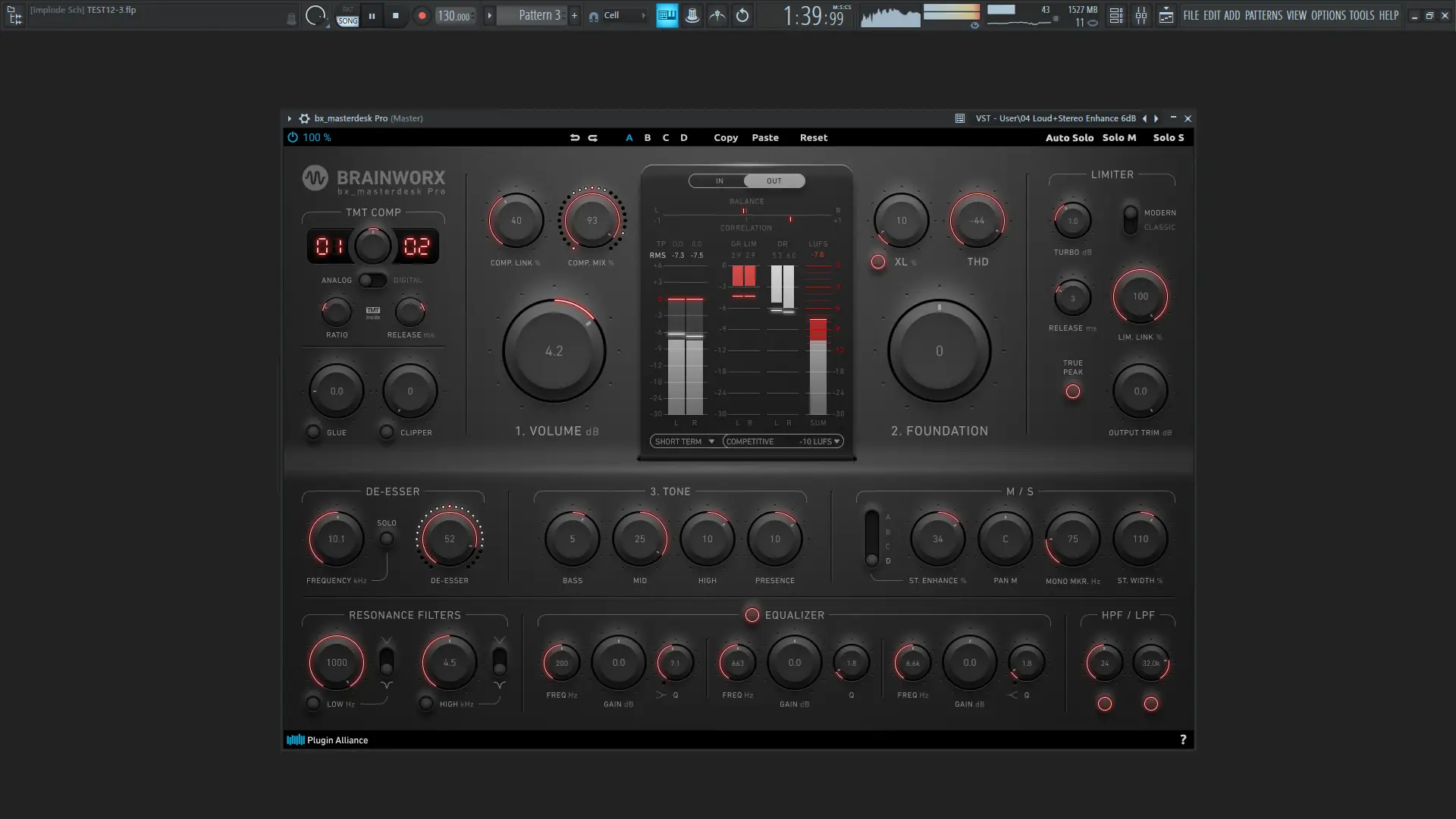Open the COMPETITIVE -10 LUFS target dropdown

(783, 441)
